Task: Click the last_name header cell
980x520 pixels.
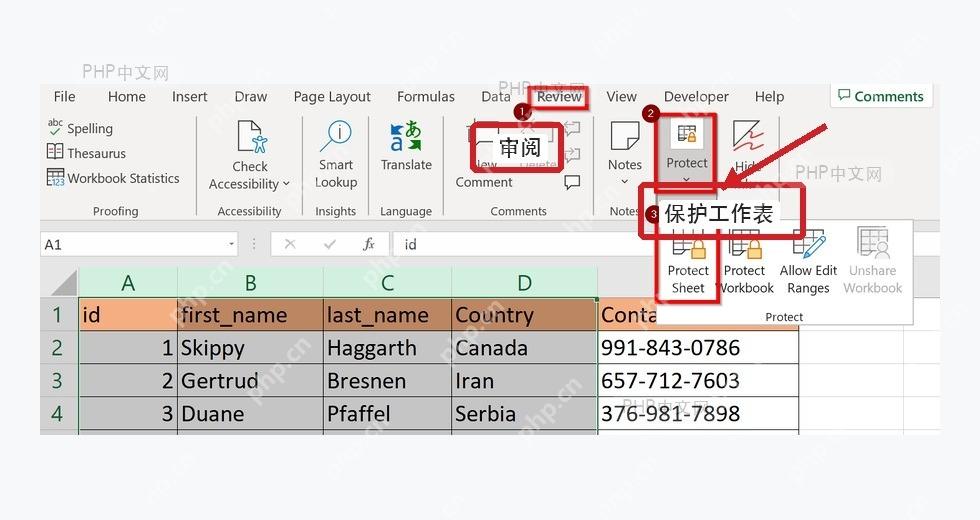Action: click(x=388, y=315)
